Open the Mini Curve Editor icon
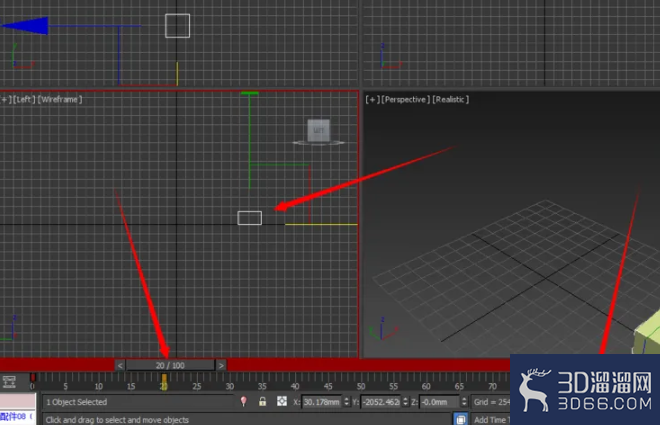The height and width of the screenshot is (425, 660). coord(9,382)
